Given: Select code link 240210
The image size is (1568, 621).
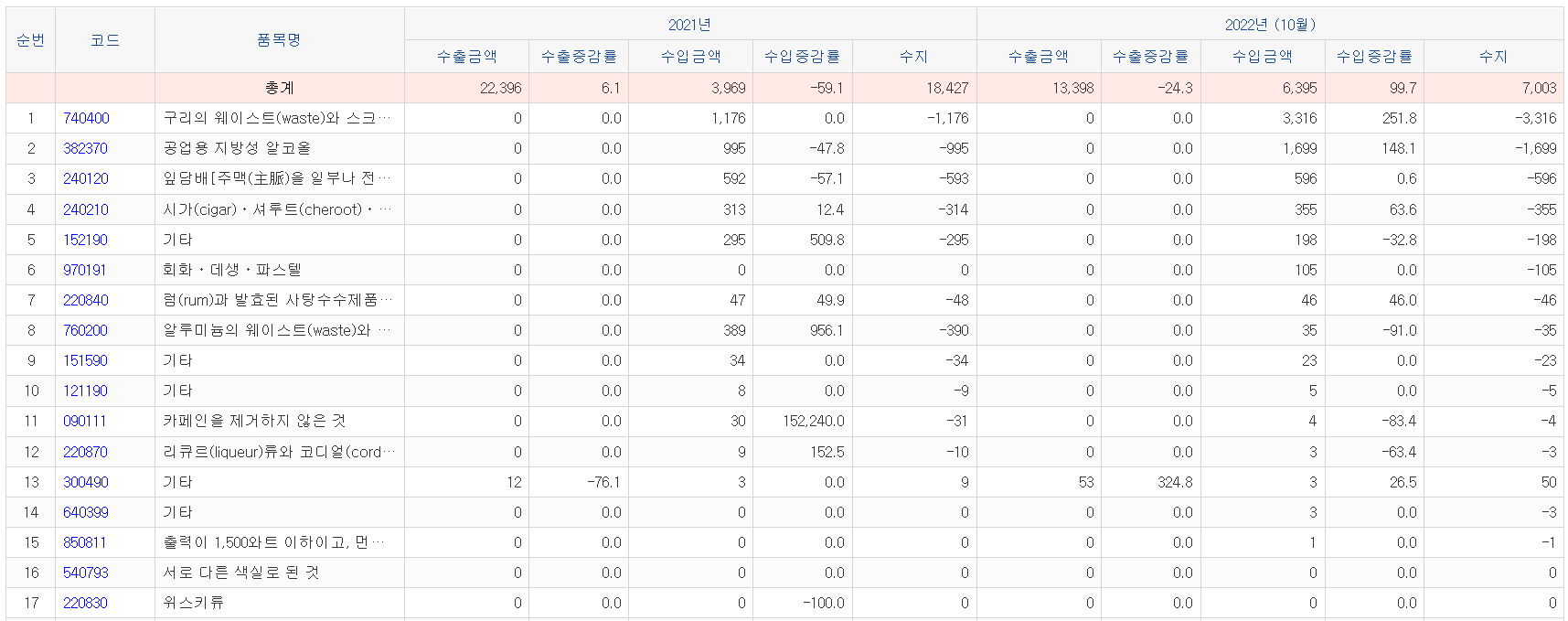Looking at the screenshot, I should pos(86,209).
